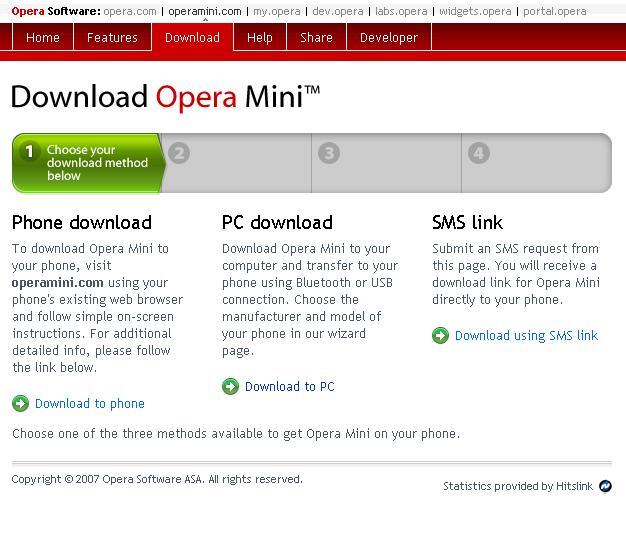Click 'Choose your download method below' step label
The image size is (626, 533).
point(97,162)
